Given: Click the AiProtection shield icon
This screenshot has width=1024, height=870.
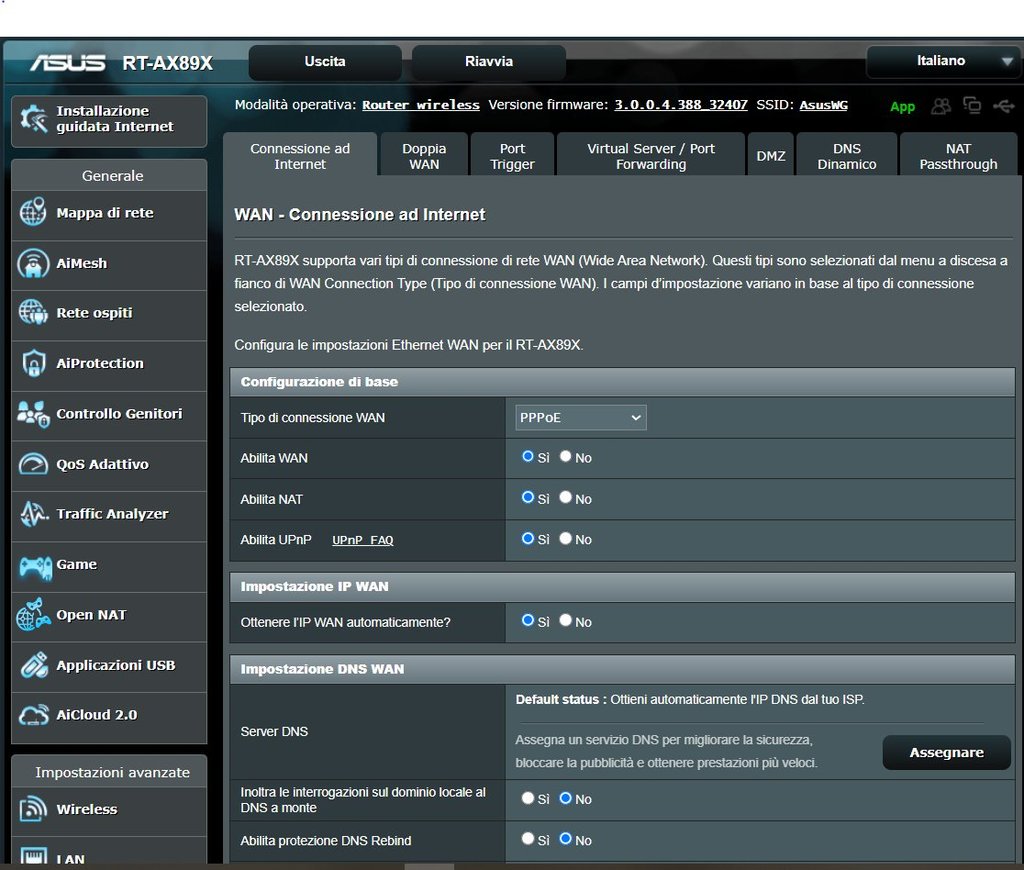Looking at the screenshot, I should click(33, 363).
